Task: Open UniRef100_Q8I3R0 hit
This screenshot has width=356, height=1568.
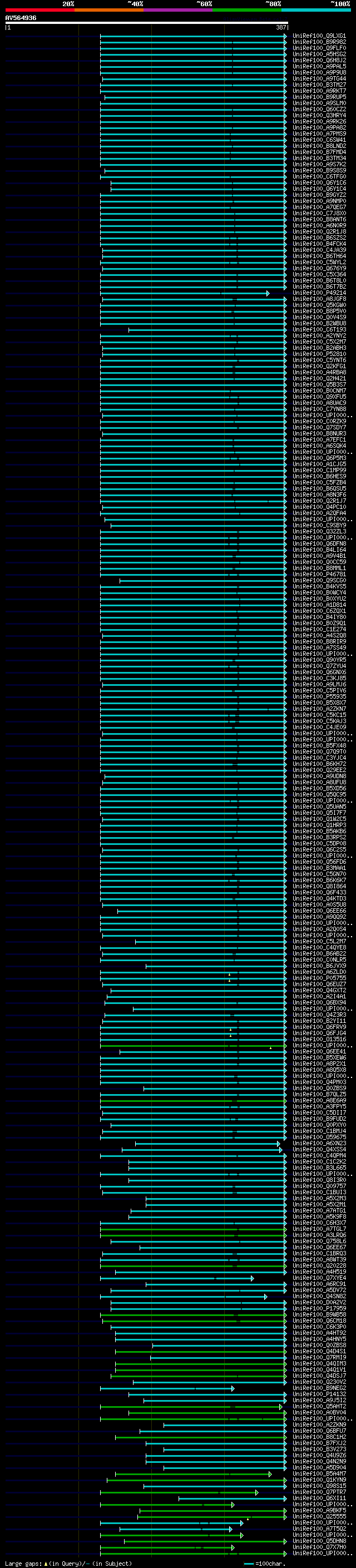Action: [319, 1180]
